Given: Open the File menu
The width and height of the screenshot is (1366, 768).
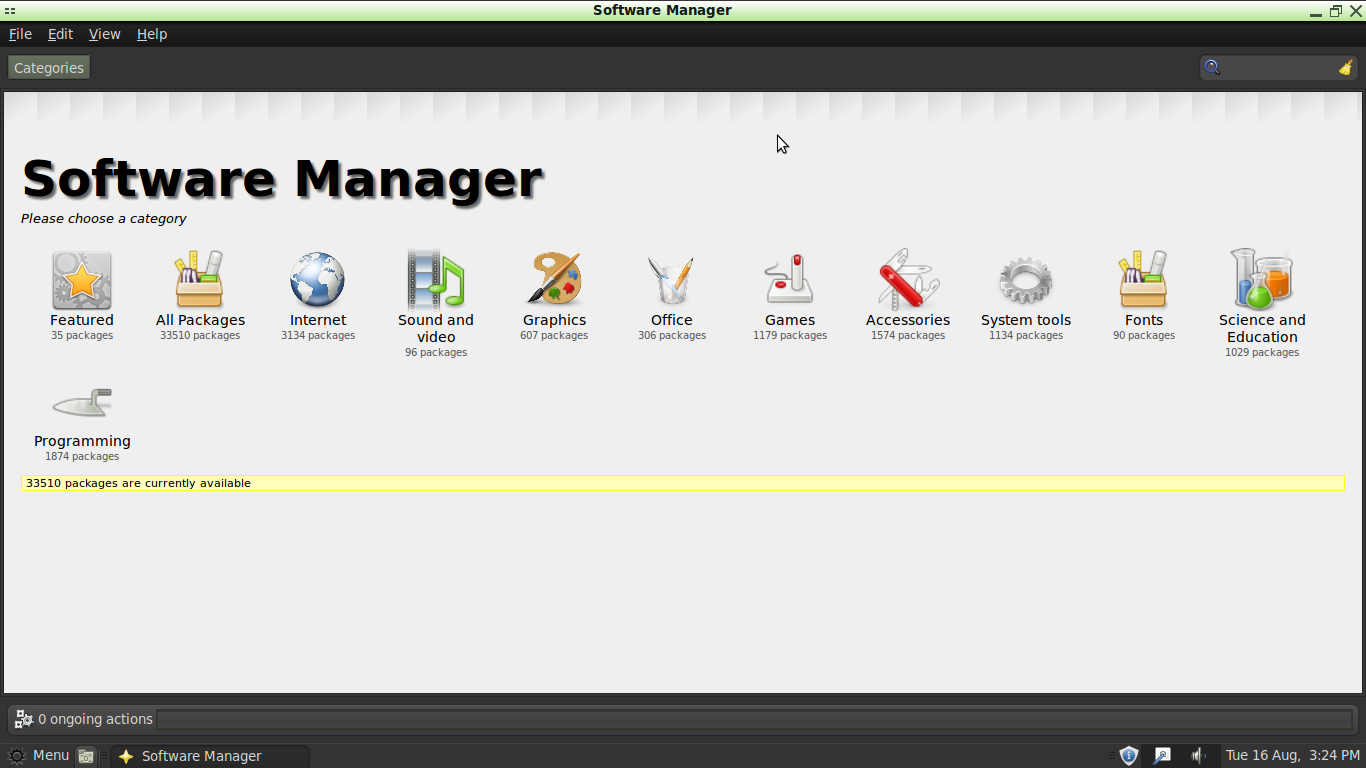Looking at the screenshot, I should tap(19, 33).
